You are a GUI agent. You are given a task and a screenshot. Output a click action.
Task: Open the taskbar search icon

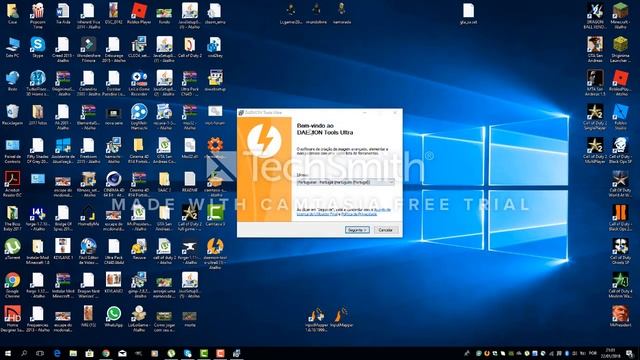(24, 353)
